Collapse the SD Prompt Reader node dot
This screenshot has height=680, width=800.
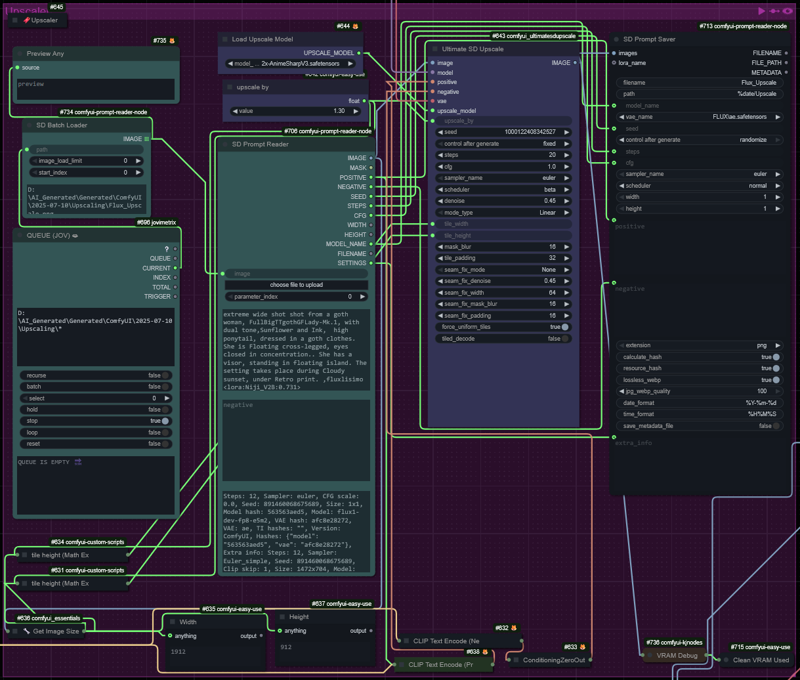coord(225,144)
